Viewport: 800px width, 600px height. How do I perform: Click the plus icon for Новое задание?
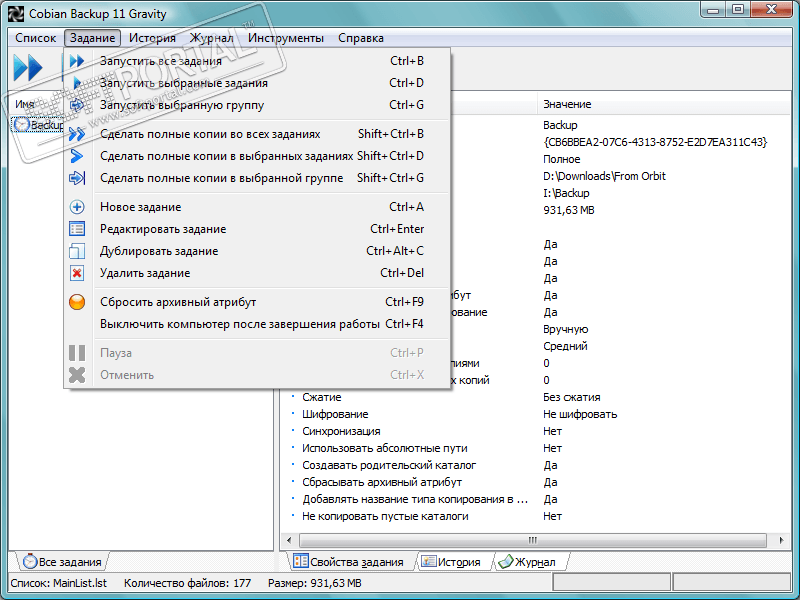tap(77, 207)
